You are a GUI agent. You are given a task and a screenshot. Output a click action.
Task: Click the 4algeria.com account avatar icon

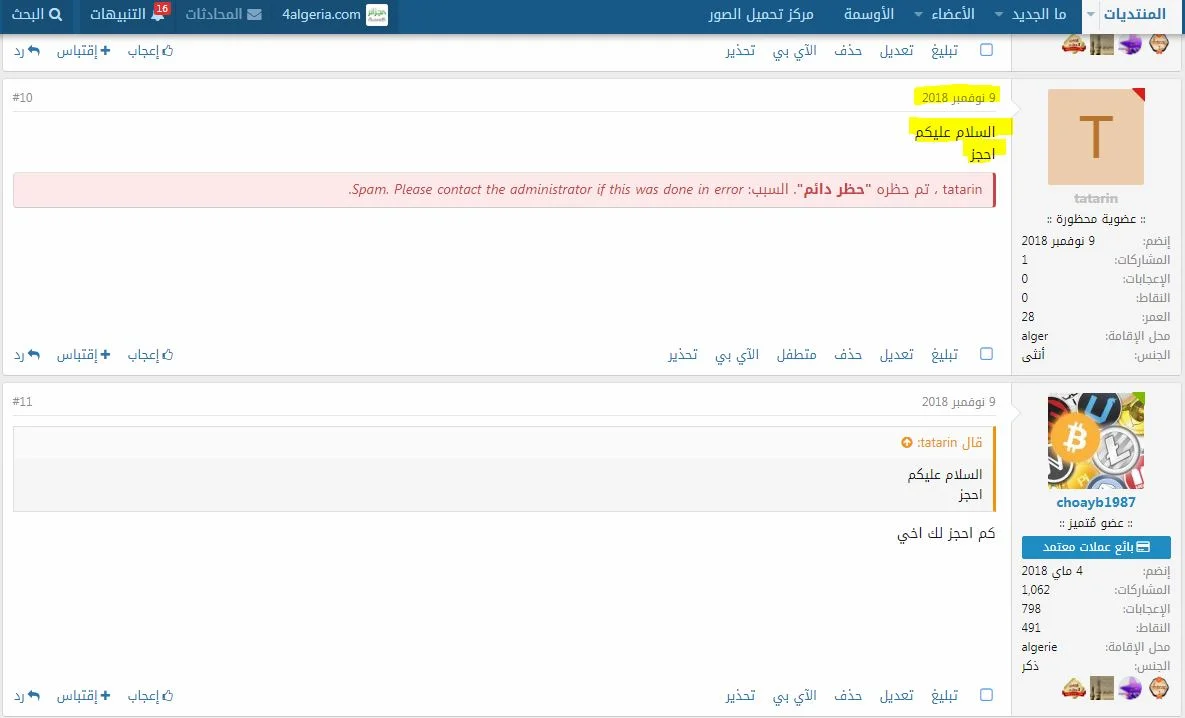coord(377,15)
